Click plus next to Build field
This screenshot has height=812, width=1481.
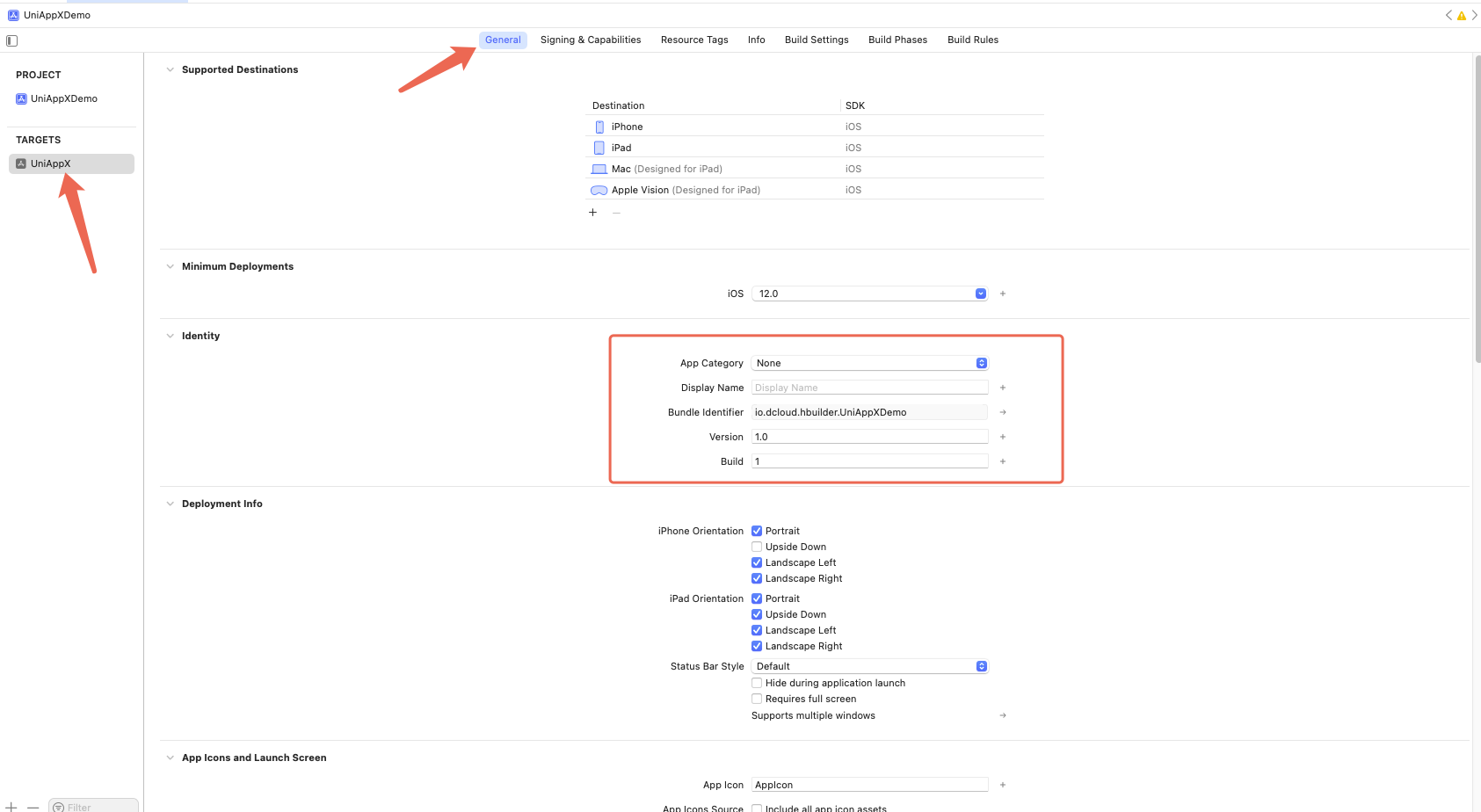click(1003, 461)
